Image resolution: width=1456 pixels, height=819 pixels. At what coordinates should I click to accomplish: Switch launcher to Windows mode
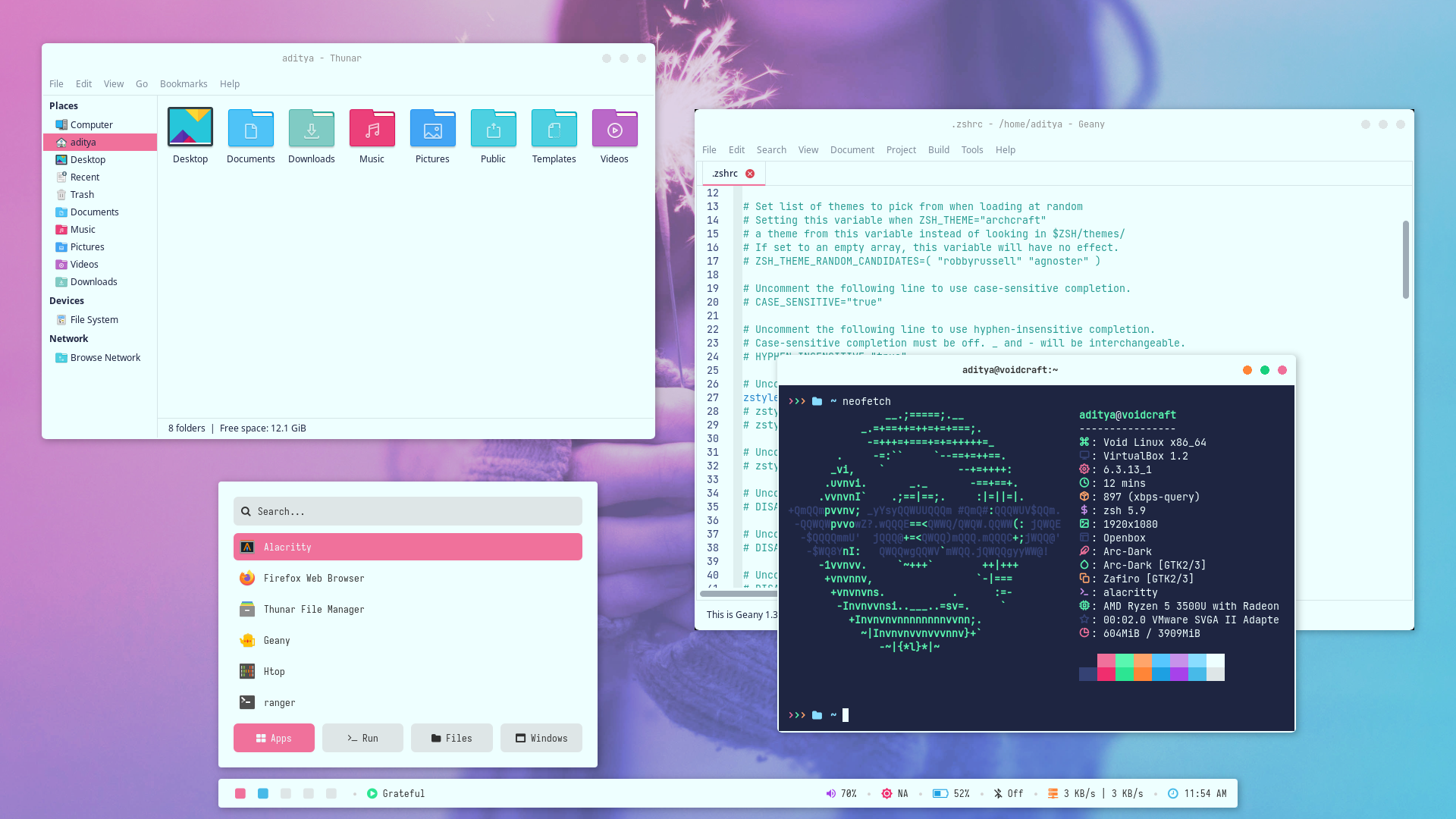click(541, 739)
